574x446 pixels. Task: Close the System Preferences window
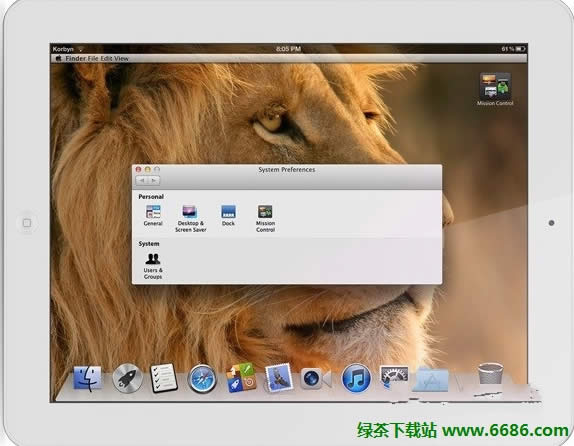click(x=138, y=170)
